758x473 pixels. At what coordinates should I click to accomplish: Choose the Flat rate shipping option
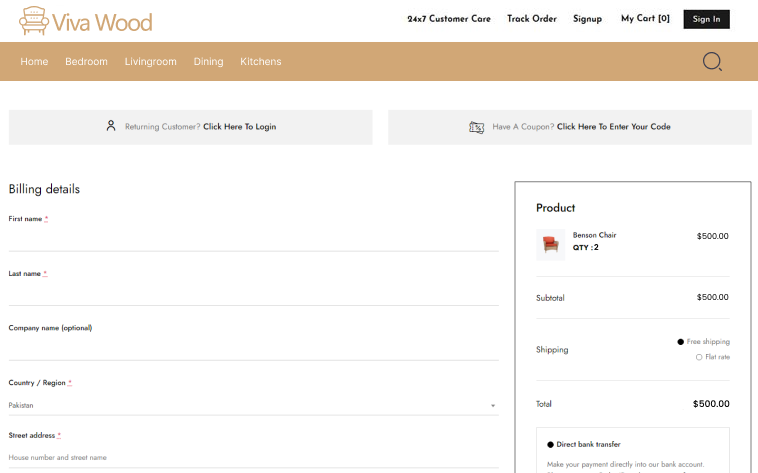pos(699,357)
